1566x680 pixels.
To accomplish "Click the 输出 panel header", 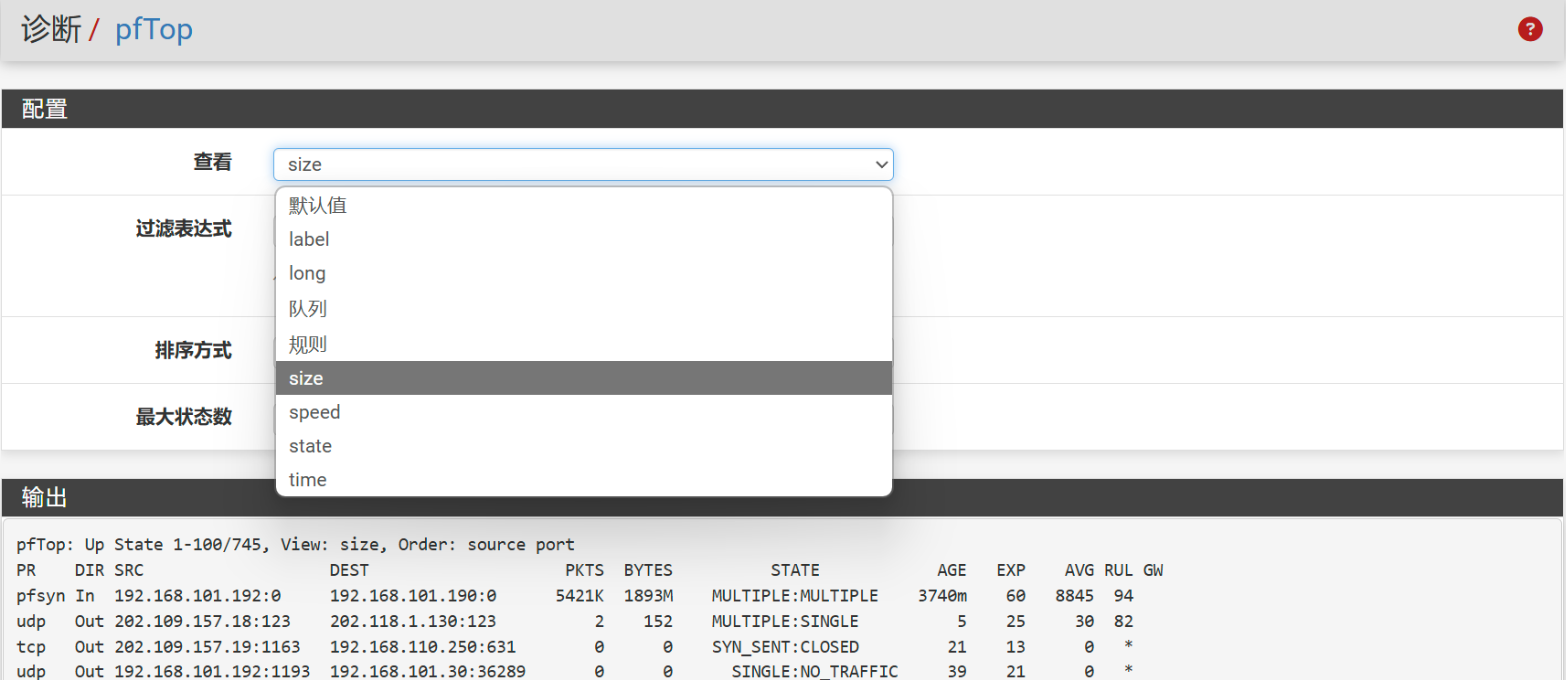I will click(45, 498).
